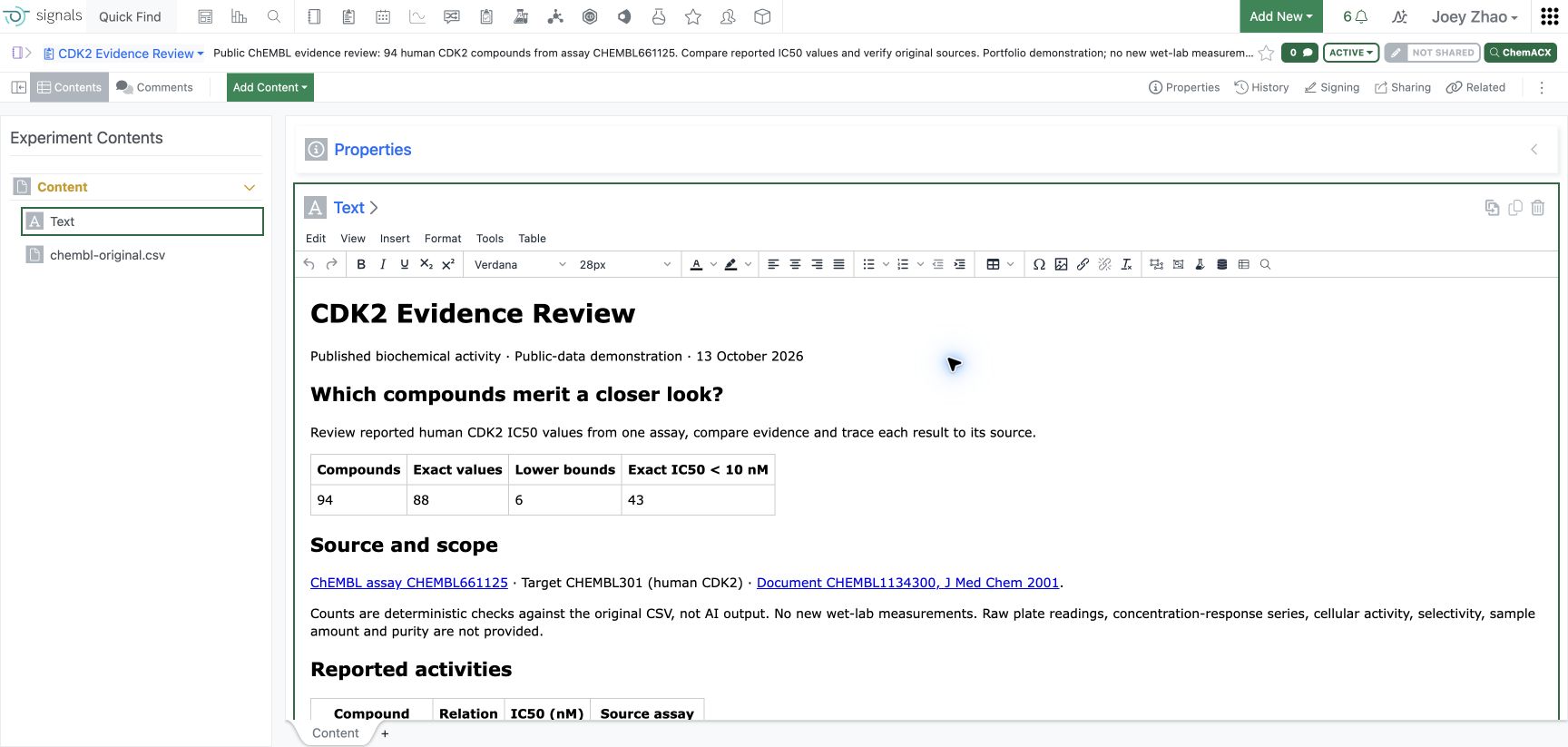1568x747 pixels.
Task: Toggle italic formatting
Action: pos(383,264)
